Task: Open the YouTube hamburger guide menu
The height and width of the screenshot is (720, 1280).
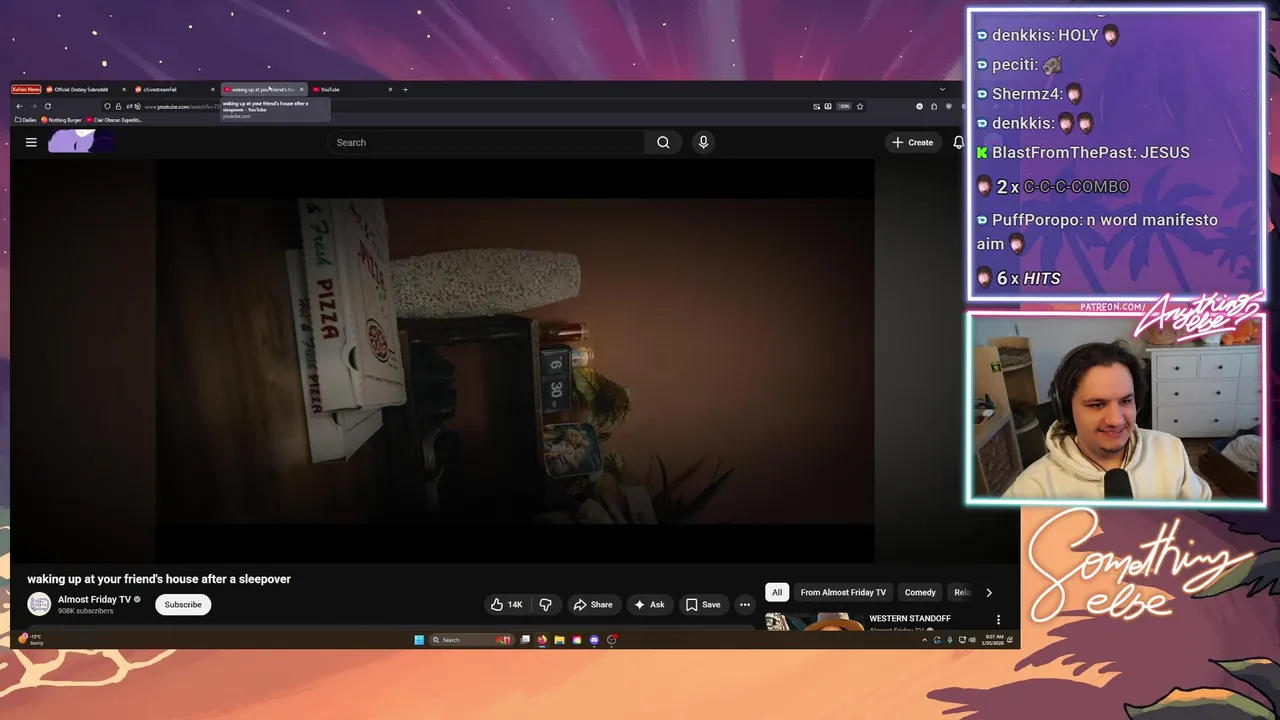Action: (31, 142)
